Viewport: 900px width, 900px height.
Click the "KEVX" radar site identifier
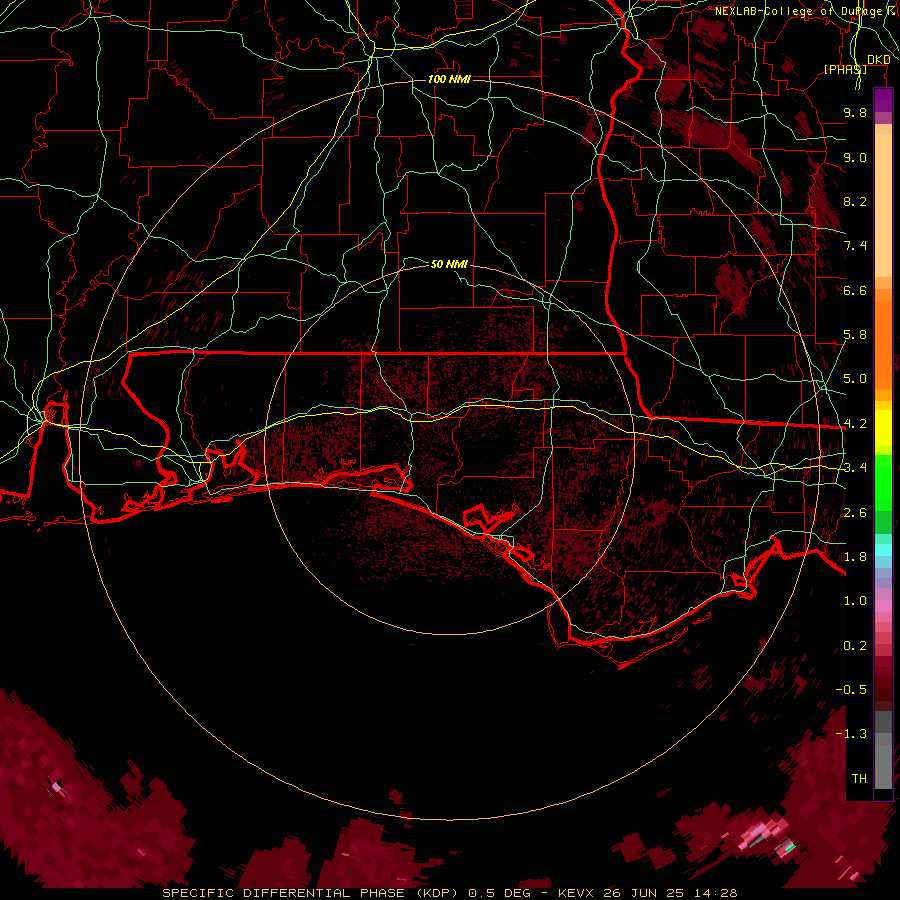[576, 893]
